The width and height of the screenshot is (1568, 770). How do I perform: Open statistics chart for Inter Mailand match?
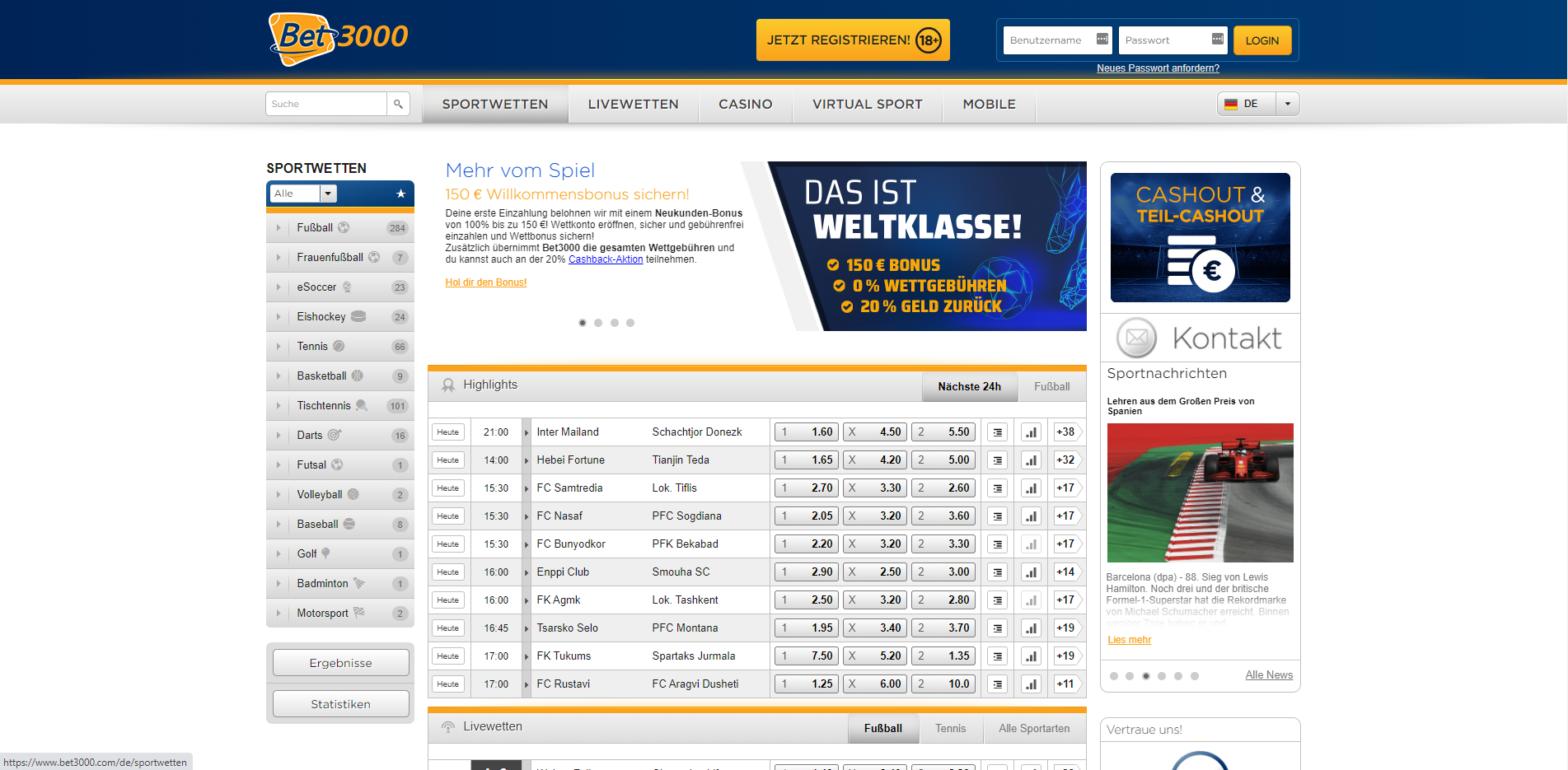tap(1031, 432)
